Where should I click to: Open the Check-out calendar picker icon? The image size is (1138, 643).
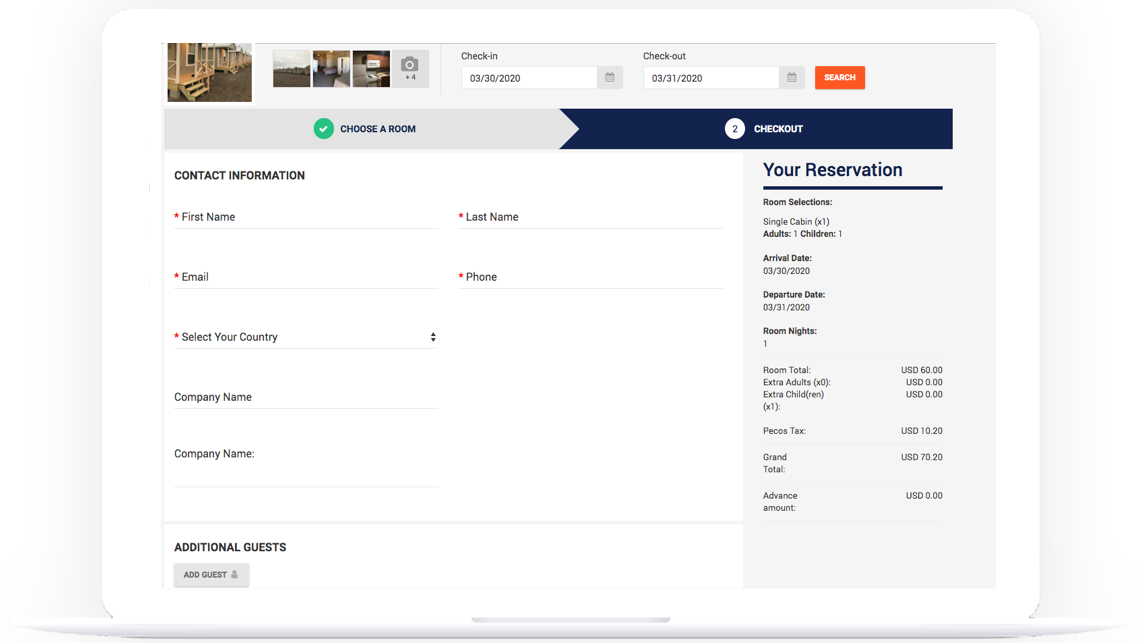point(792,76)
